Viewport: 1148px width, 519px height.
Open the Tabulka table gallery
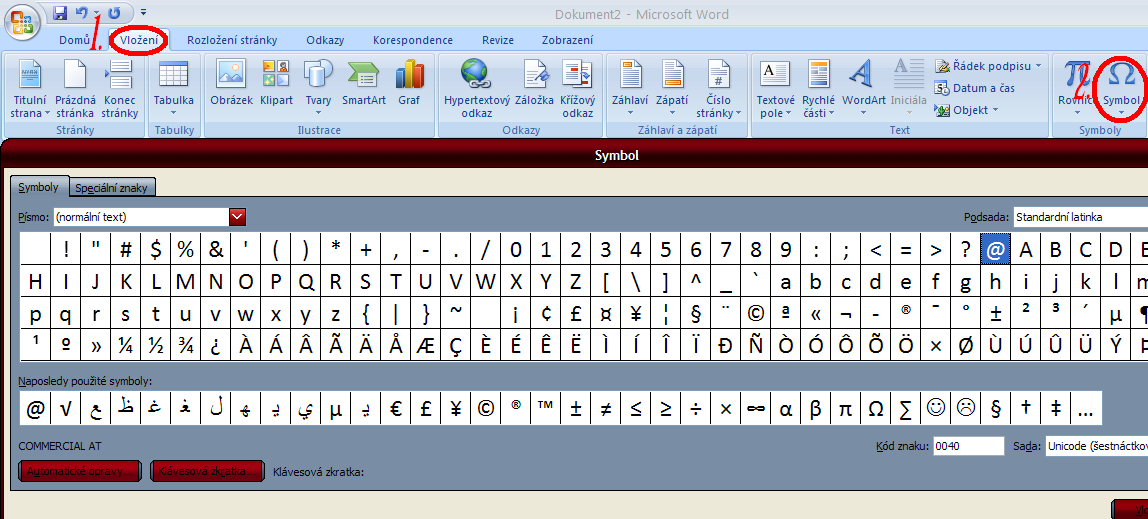174,89
